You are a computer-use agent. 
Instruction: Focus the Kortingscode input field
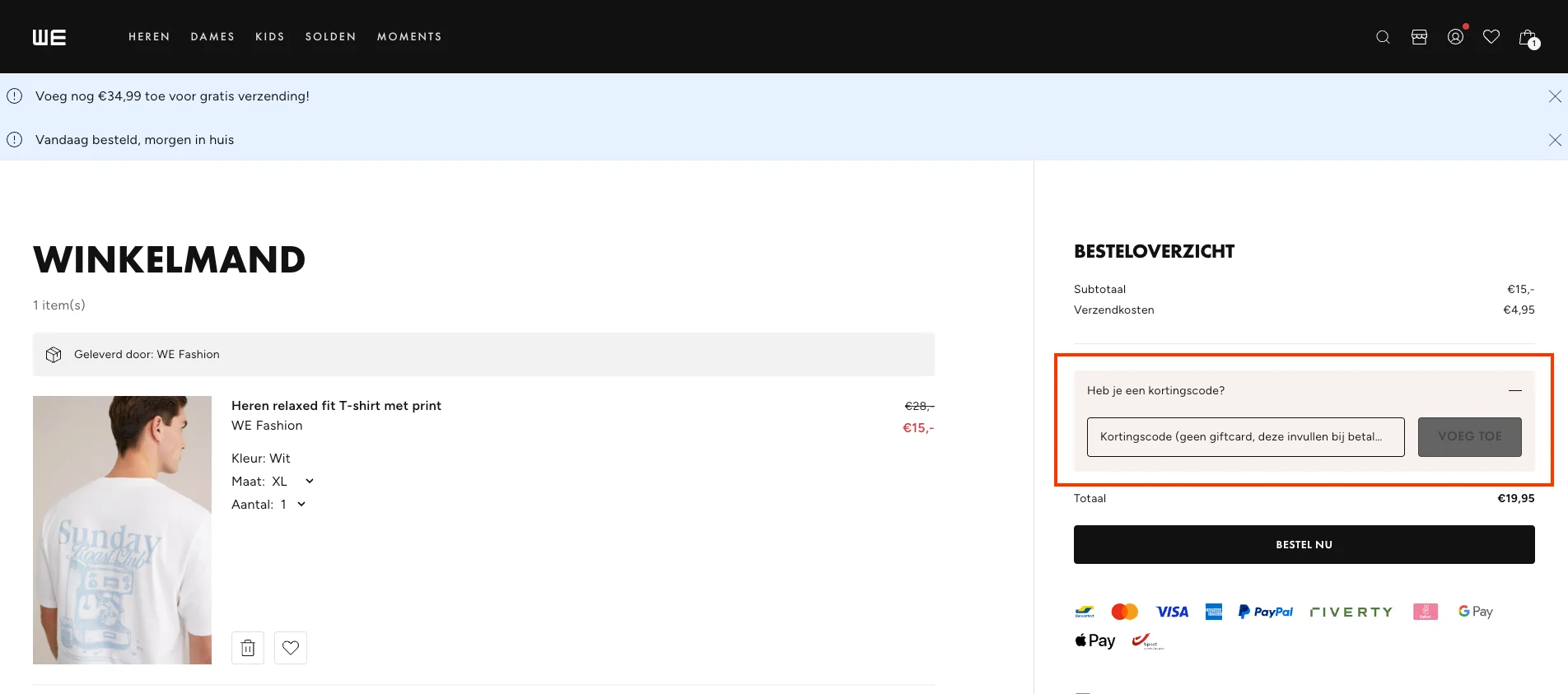pos(1245,436)
